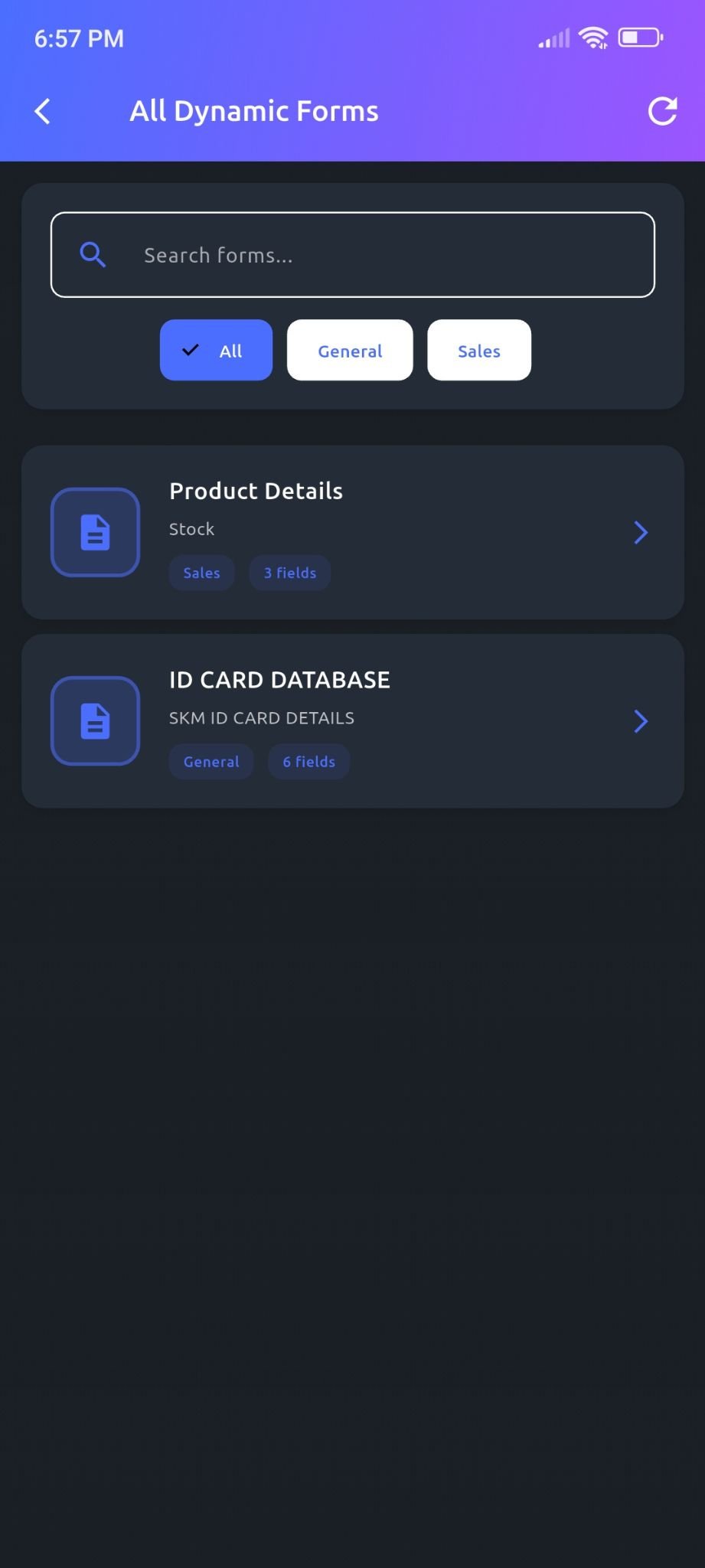The height and width of the screenshot is (1568, 705).
Task: Click the Search forms input field
Action: tap(383, 254)
